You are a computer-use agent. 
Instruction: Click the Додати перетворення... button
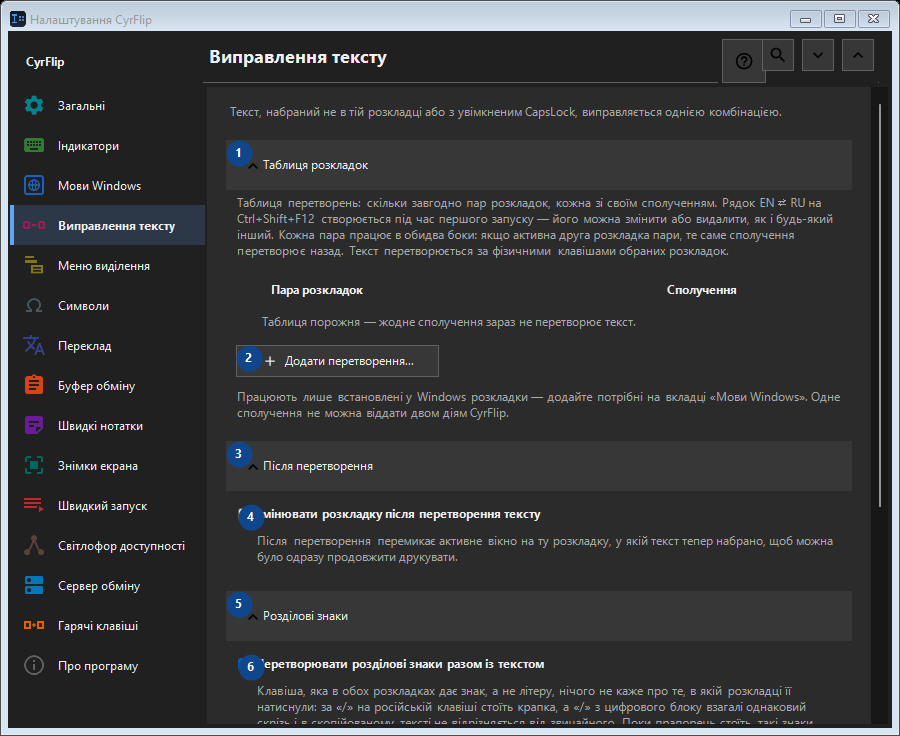click(x=338, y=361)
